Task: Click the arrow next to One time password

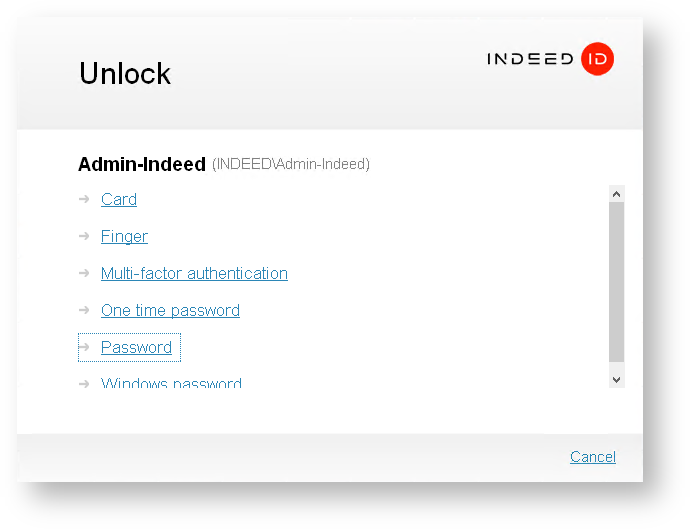Action: tap(84, 310)
